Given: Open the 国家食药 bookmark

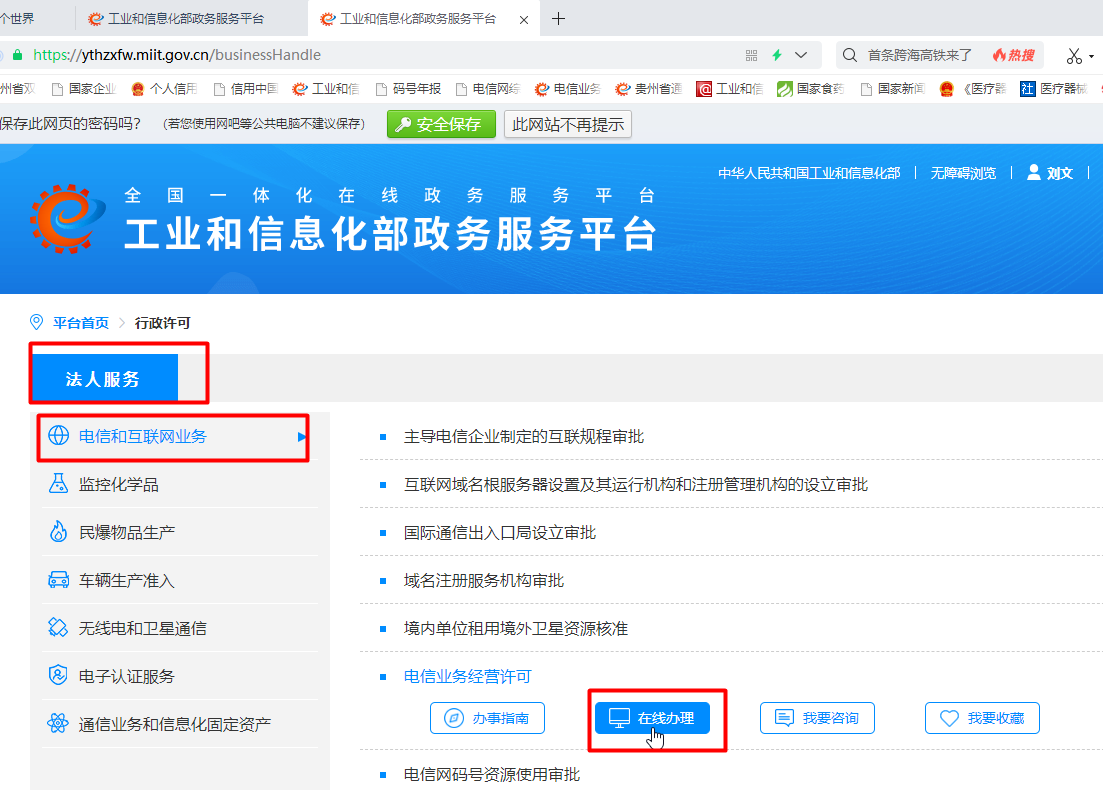Looking at the screenshot, I should (x=810, y=89).
